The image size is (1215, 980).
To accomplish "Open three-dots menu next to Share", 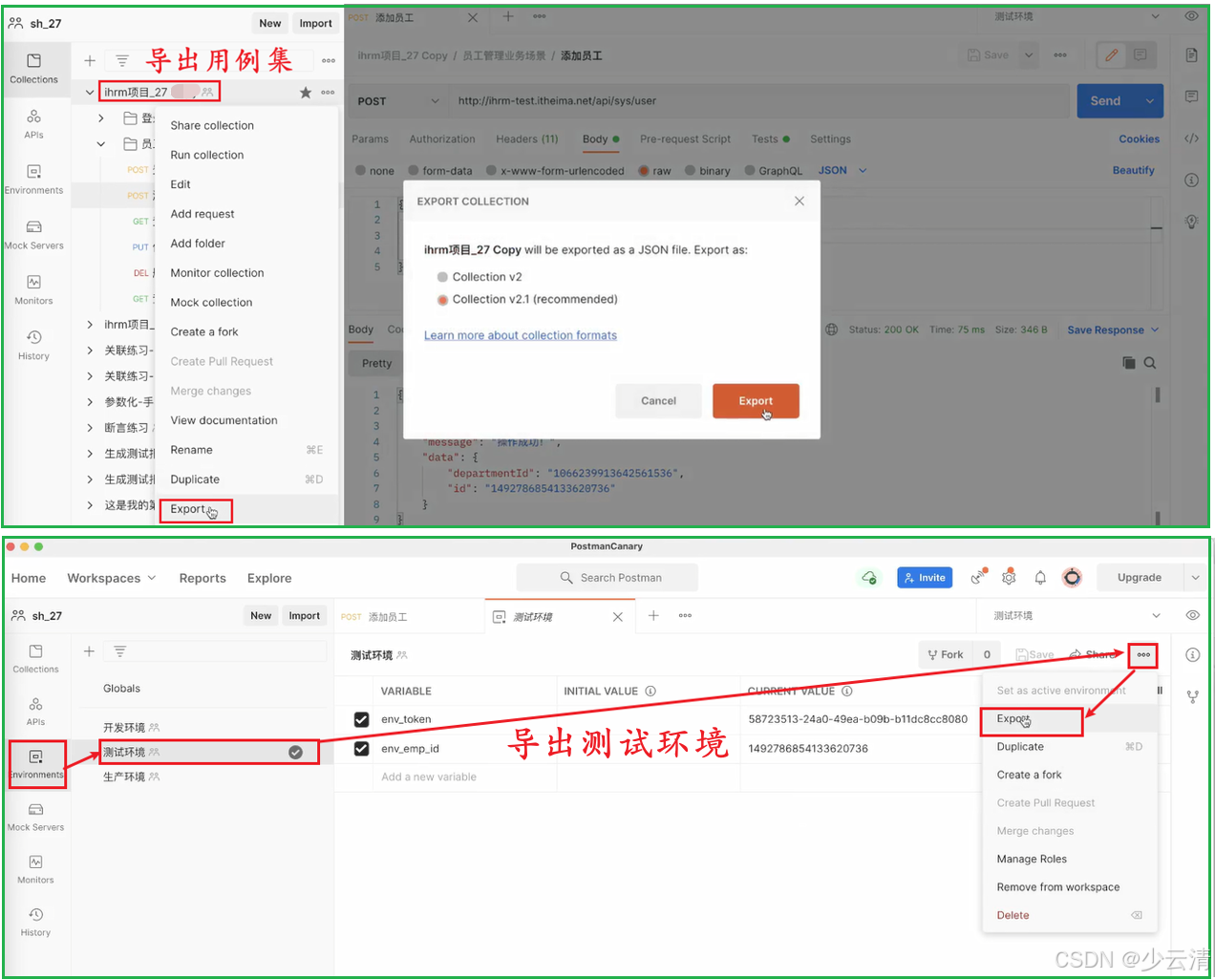I will (x=1143, y=654).
